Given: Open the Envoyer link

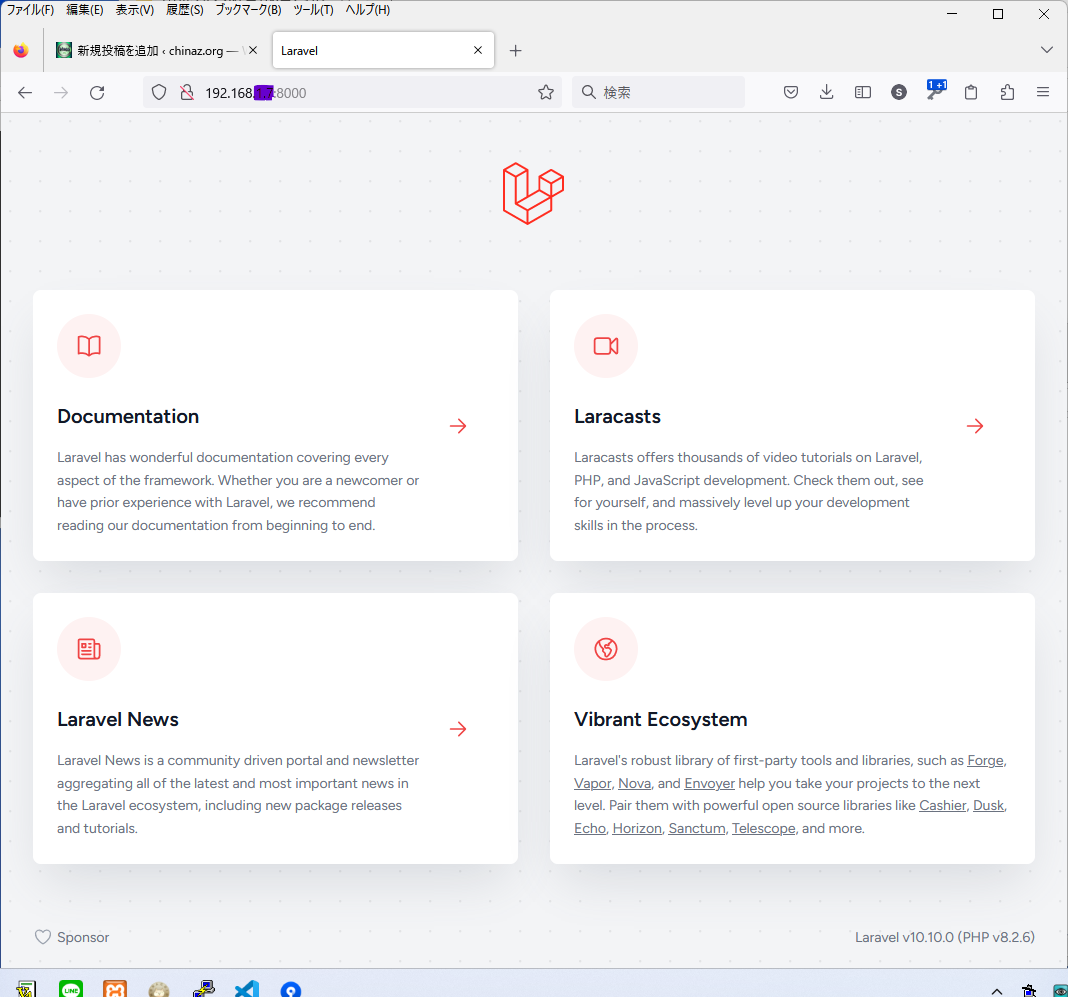Looking at the screenshot, I should [710, 784].
